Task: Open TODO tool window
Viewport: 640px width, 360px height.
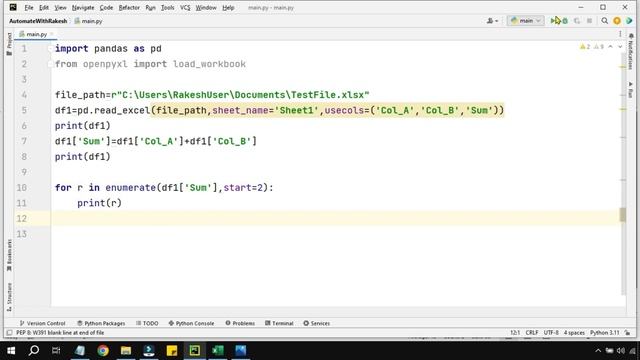Action: 147,323
